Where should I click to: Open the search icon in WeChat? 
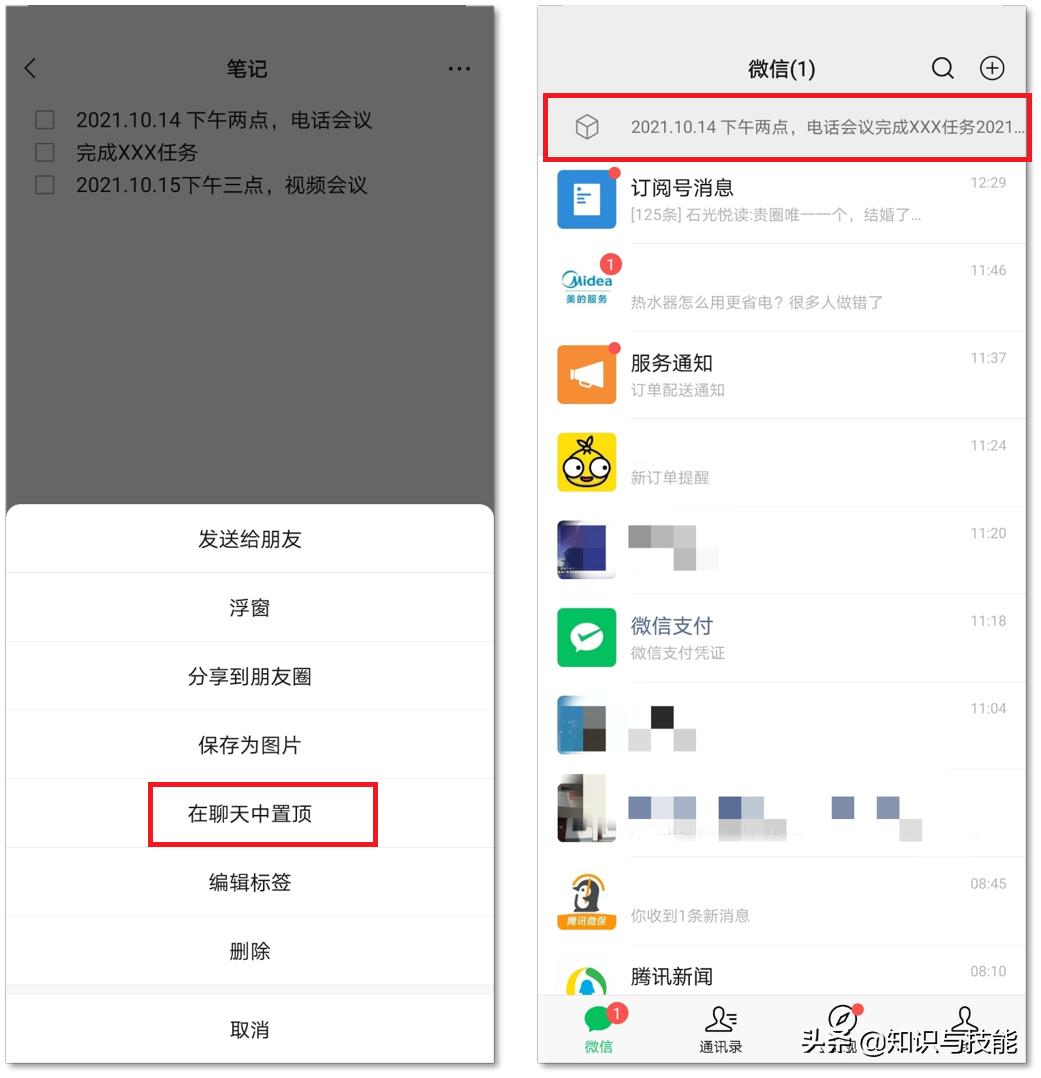942,68
